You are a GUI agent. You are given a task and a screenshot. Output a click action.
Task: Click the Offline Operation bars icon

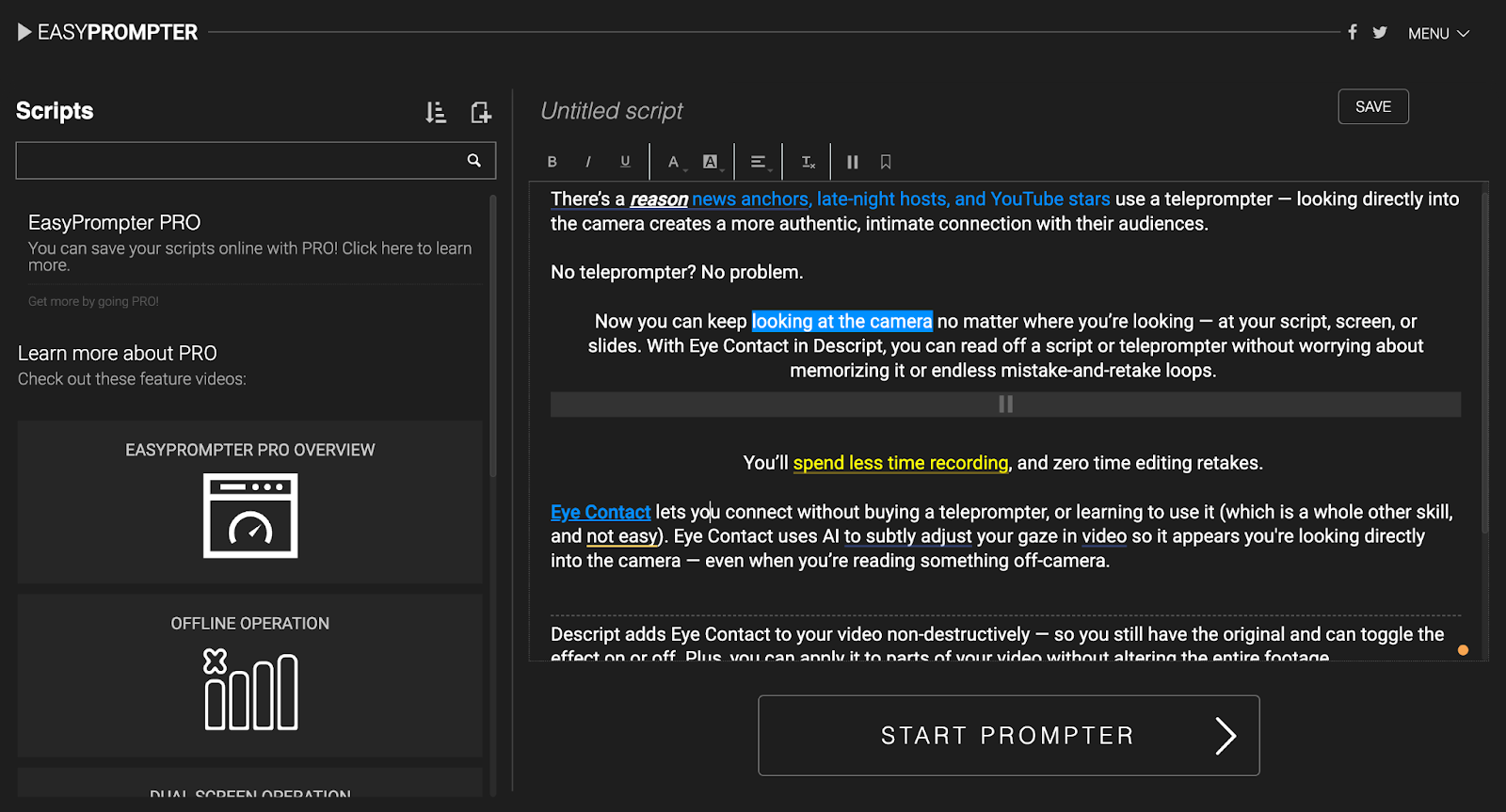pos(250,690)
